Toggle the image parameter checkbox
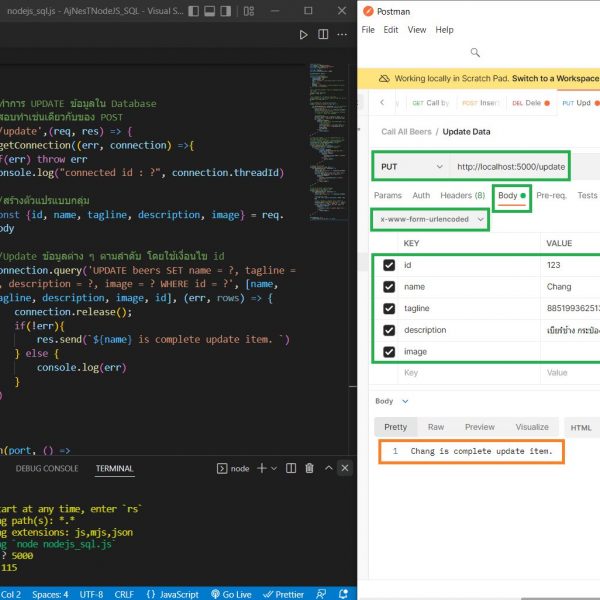 click(389, 351)
